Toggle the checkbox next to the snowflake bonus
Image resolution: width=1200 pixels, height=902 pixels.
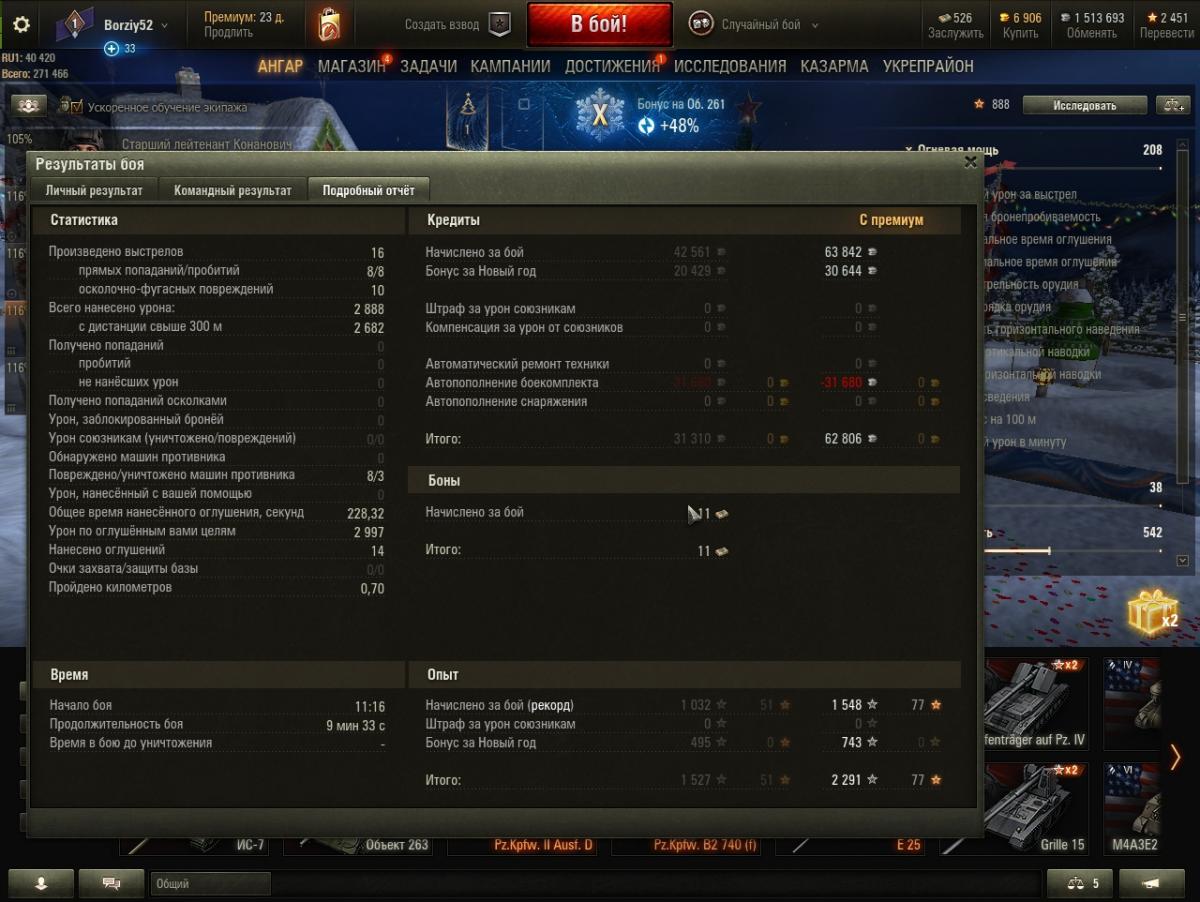pos(524,104)
